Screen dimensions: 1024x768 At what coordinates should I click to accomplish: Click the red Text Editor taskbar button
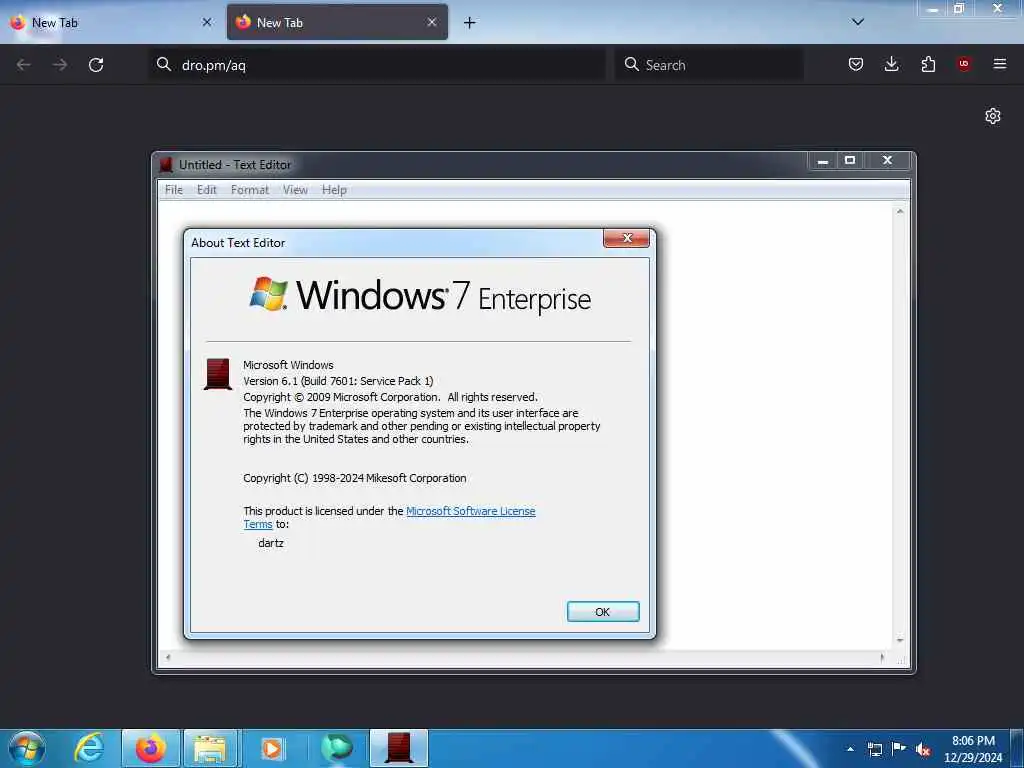[399, 748]
